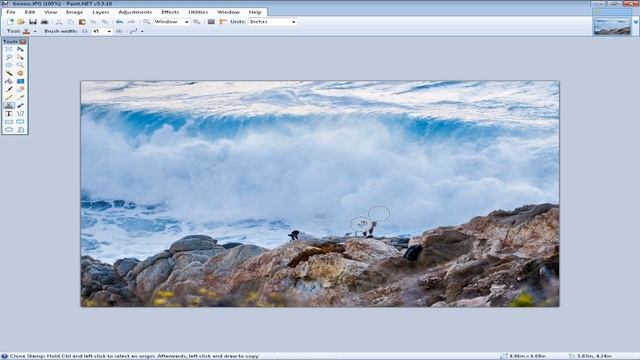Select the Line/Curve tool
The image size is (640, 360).
tap(20, 113)
